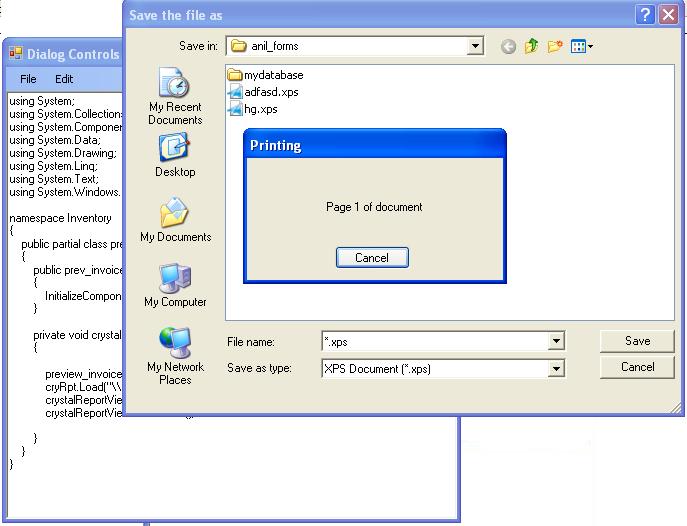Image resolution: width=687 pixels, height=526 pixels.
Task: Open Edit menu in Dialog Controls window
Action: click(x=64, y=79)
